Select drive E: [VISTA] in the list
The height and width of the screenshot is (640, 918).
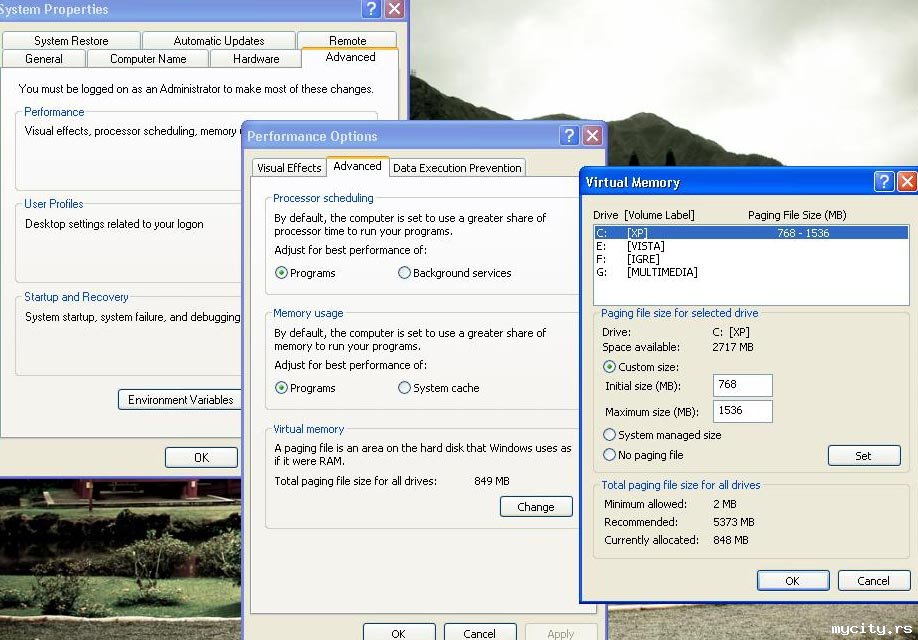pos(751,246)
